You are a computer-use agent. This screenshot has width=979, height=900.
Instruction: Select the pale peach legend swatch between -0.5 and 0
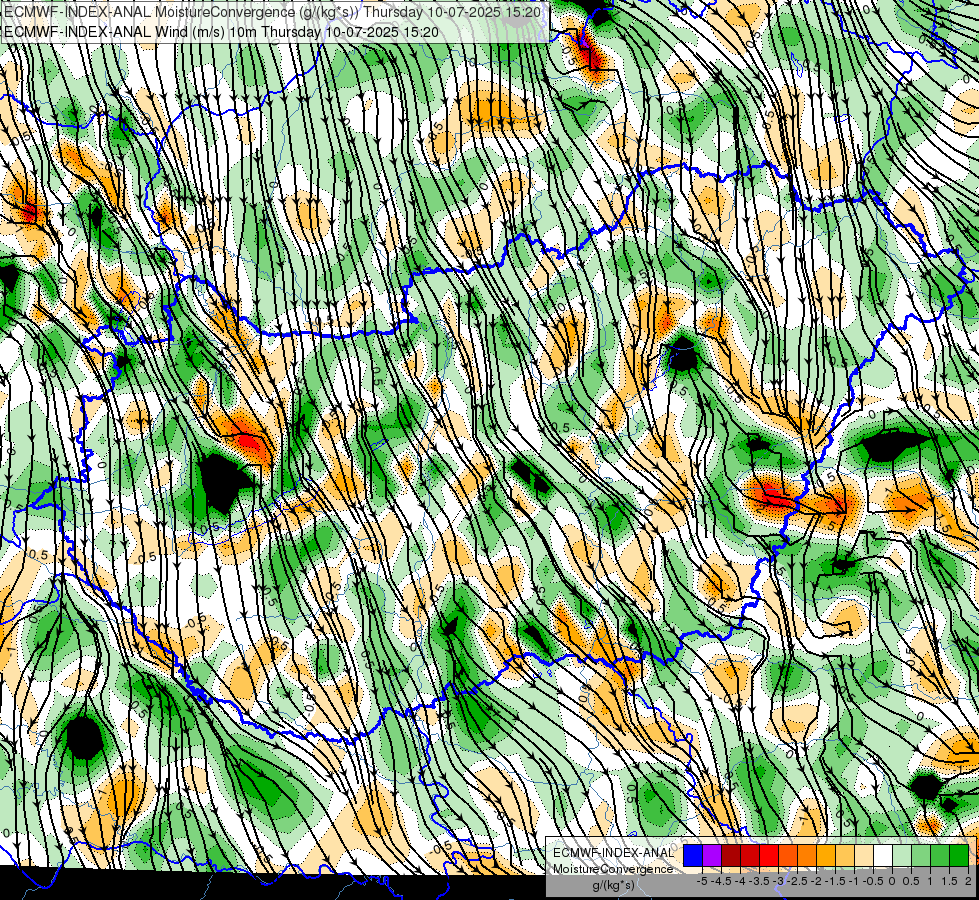point(864,856)
